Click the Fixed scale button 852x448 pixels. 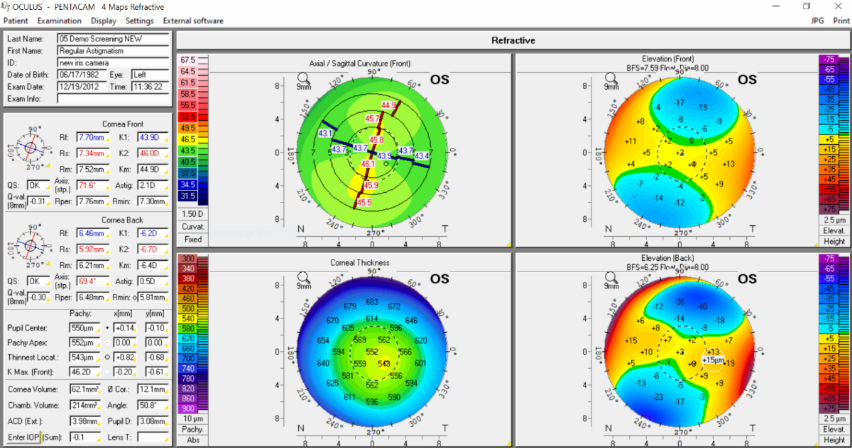(x=192, y=239)
